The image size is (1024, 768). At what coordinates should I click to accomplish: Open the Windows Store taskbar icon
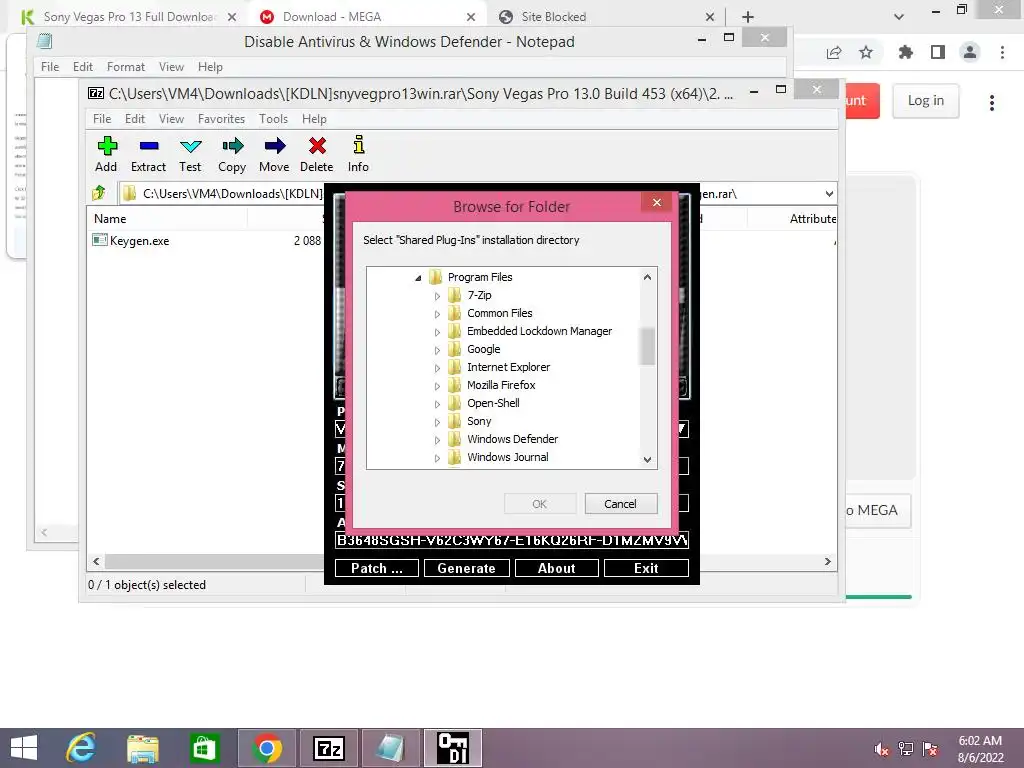coord(204,748)
